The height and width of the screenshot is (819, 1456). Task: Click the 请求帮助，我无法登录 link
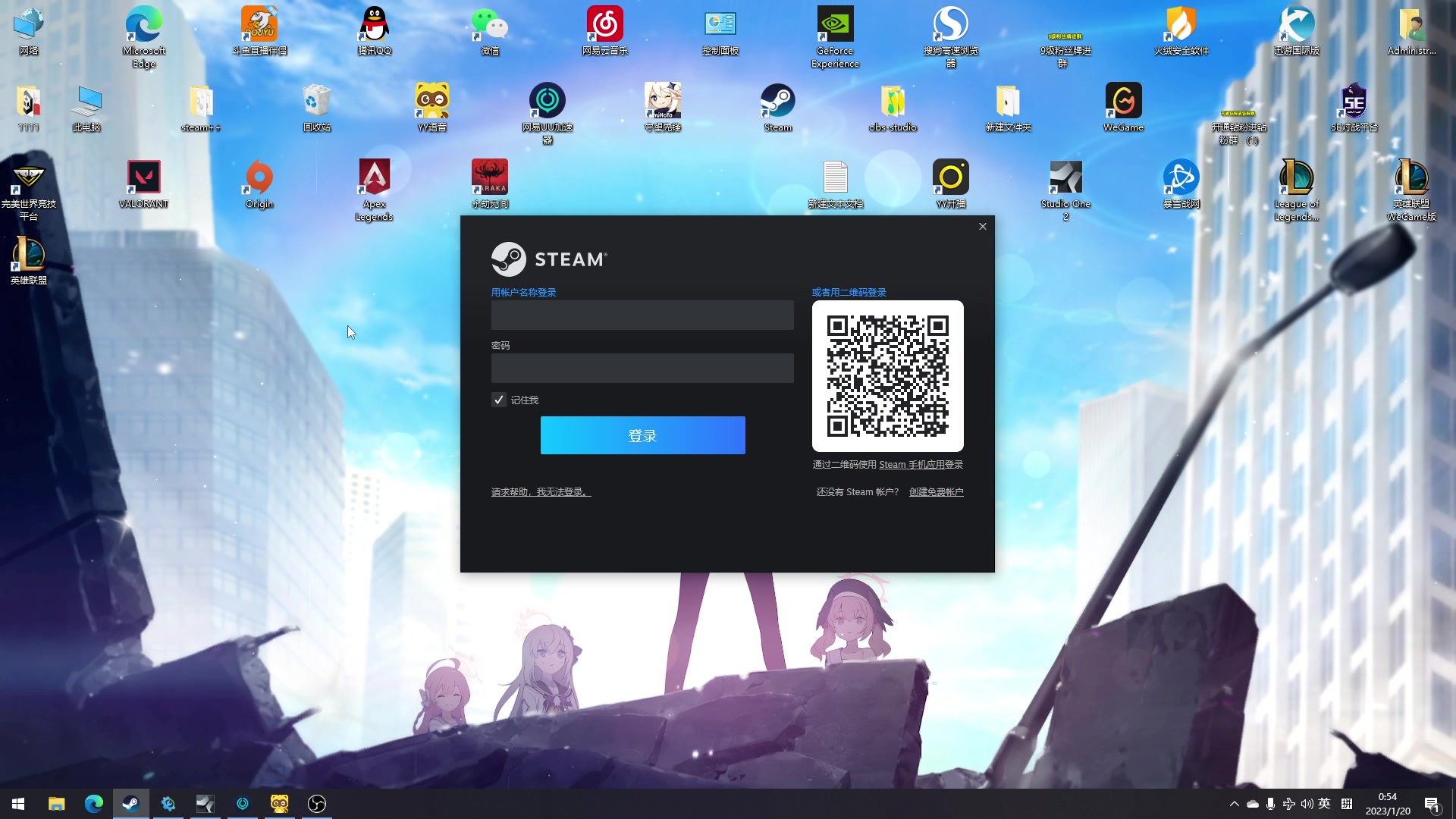pyautogui.click(x=541, y=492)
